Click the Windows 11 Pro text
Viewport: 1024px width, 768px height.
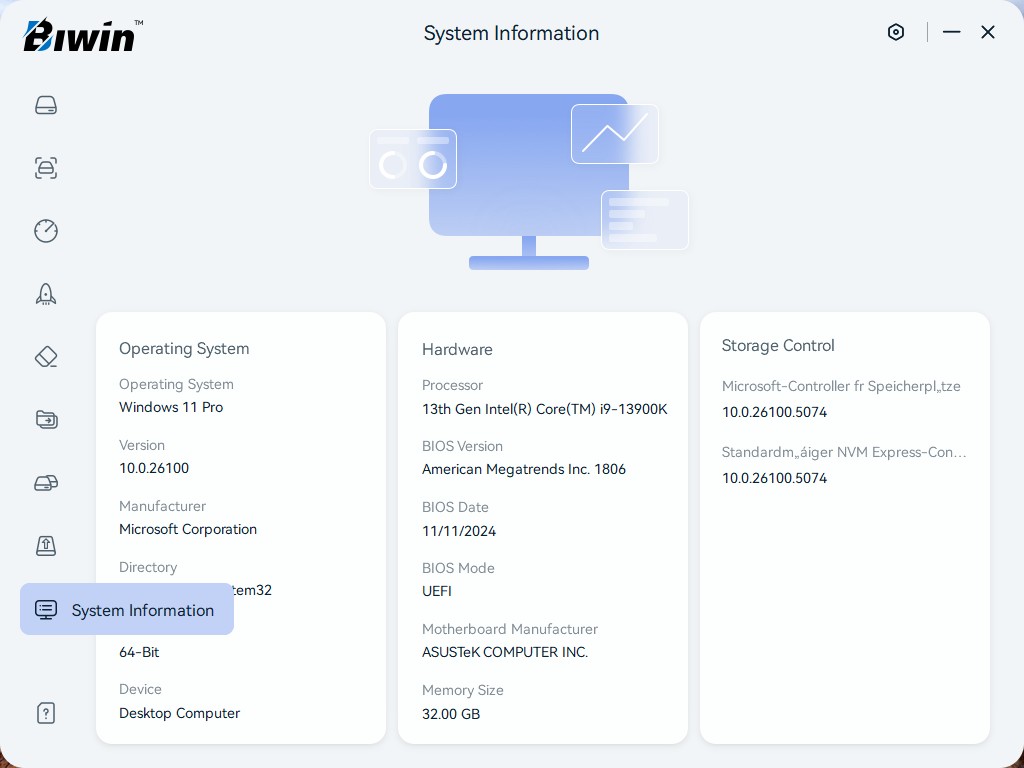pos(171,407)
